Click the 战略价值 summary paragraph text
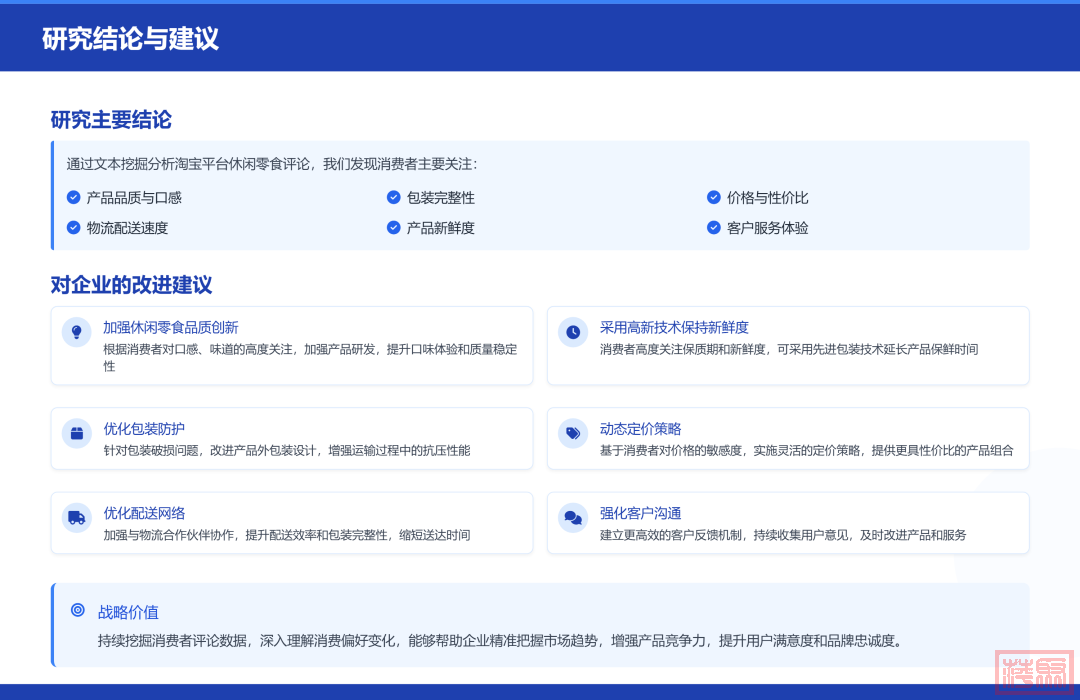 (x=499, y=641)
